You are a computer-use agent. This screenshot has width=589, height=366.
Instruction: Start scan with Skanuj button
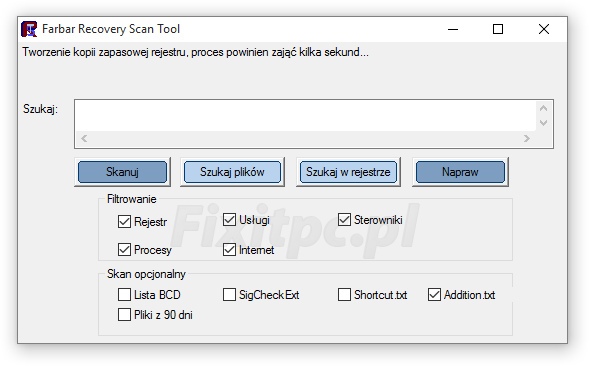122,172
